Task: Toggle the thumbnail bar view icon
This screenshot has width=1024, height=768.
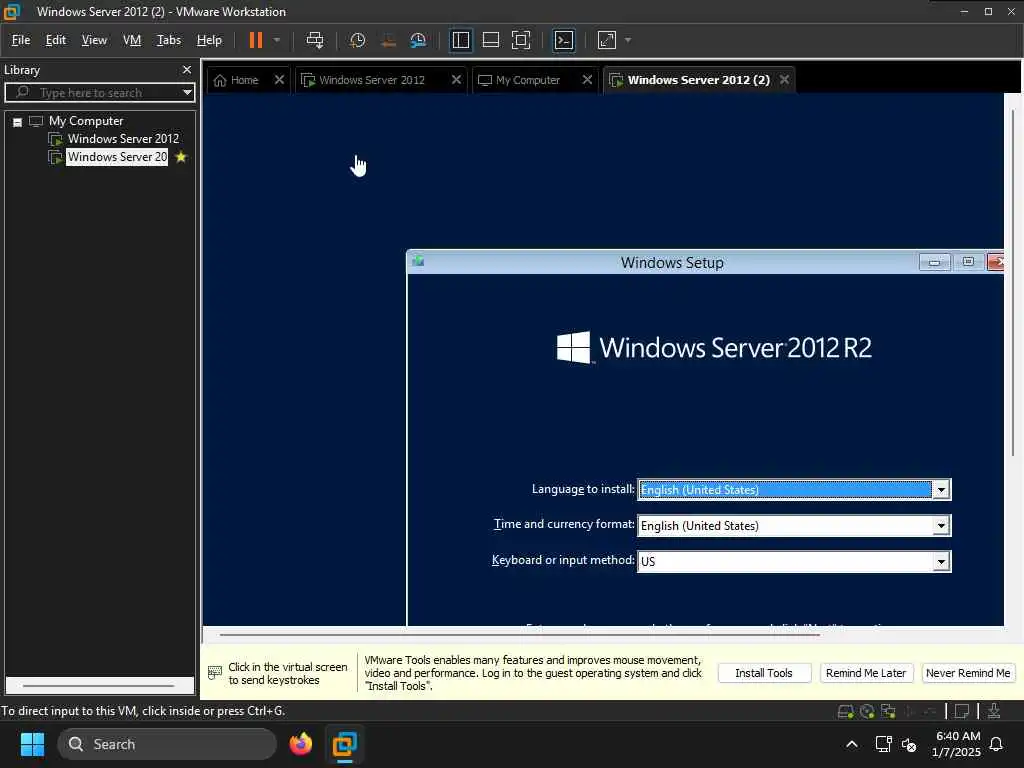Action: [490, 40]
